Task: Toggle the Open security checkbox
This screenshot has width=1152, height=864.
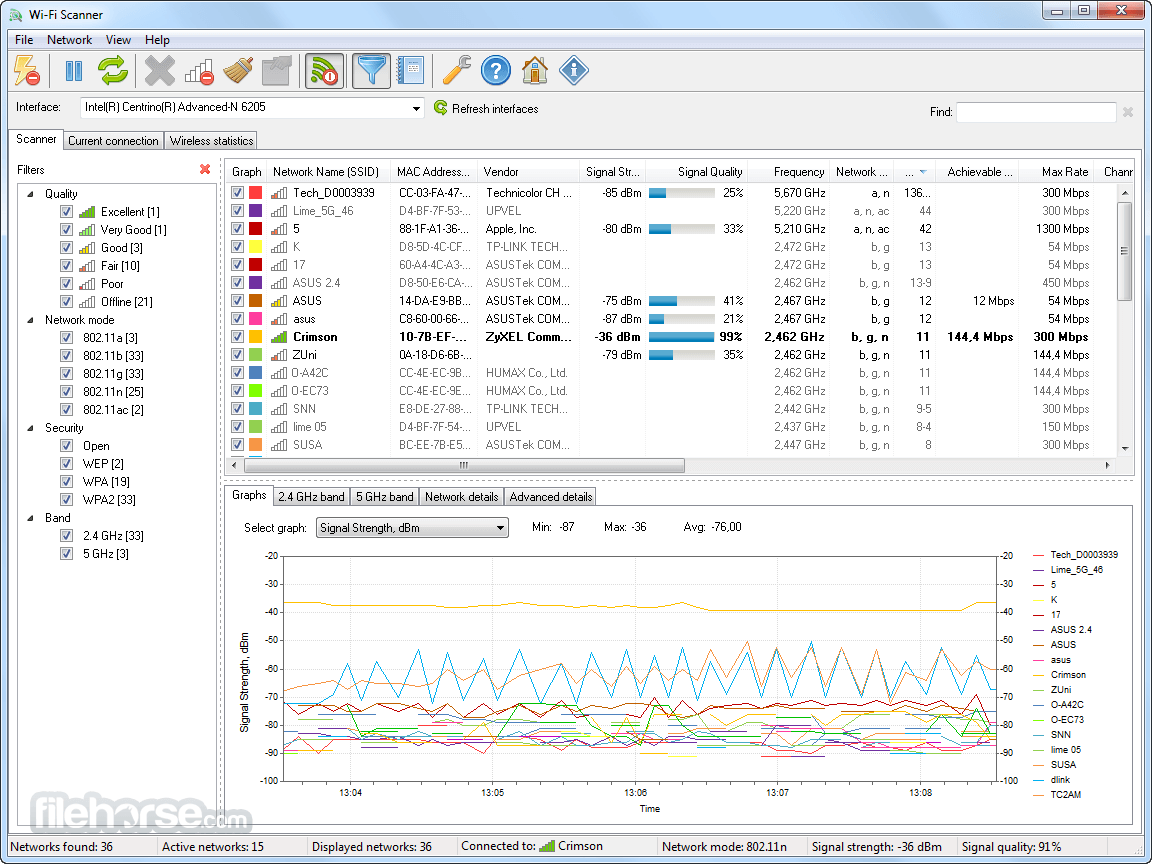Action: point(66,446)
